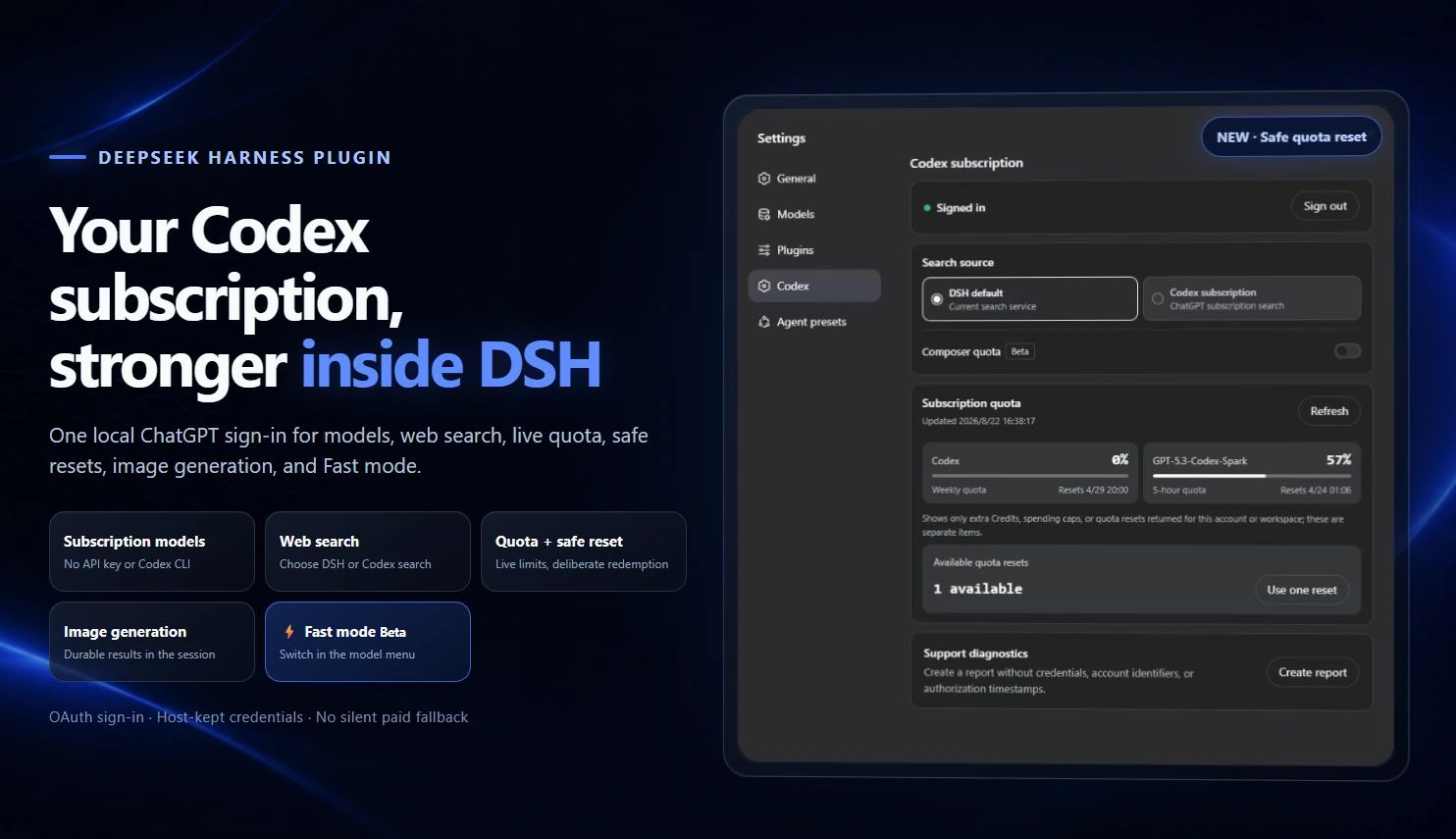
Task: Click the 'Support diagnostics' heading
Action: coord(975,654)
